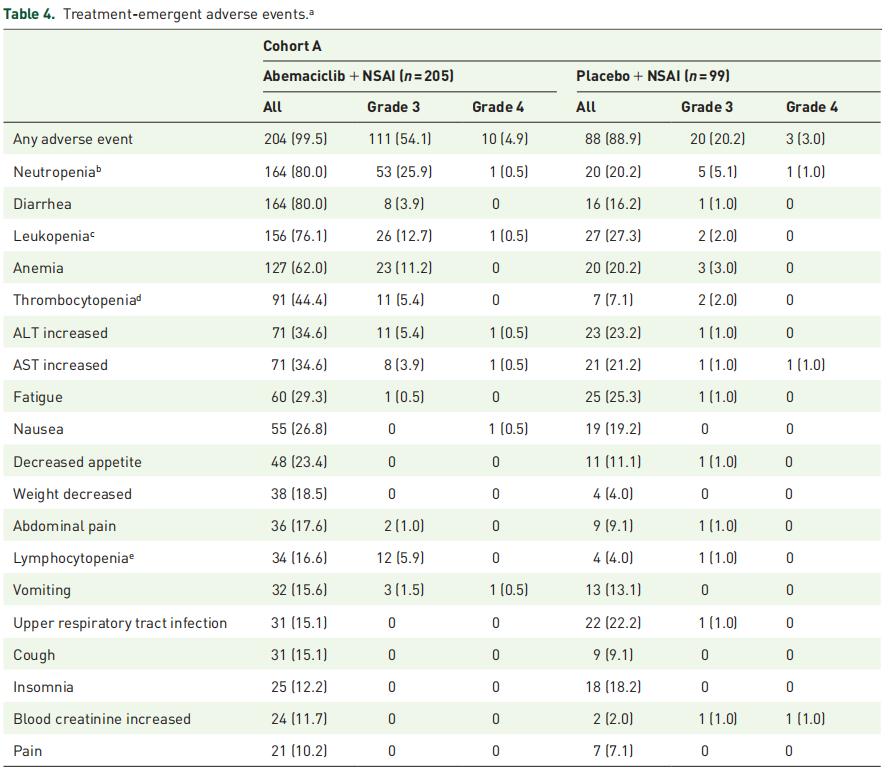Click the Blood creatinine increased row label
The width and height of the screenshot is (882, 767).
[102, 719]
